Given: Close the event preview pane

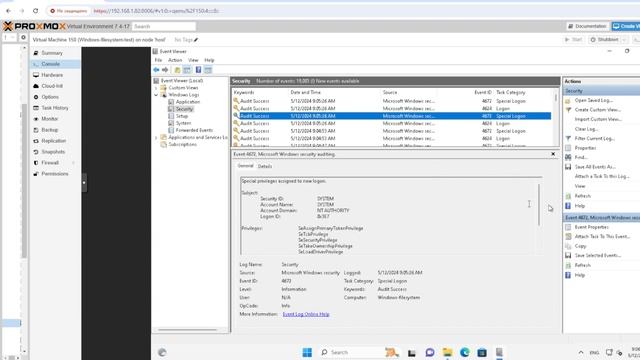Looking at the screenshot, I should pos(553,154).
